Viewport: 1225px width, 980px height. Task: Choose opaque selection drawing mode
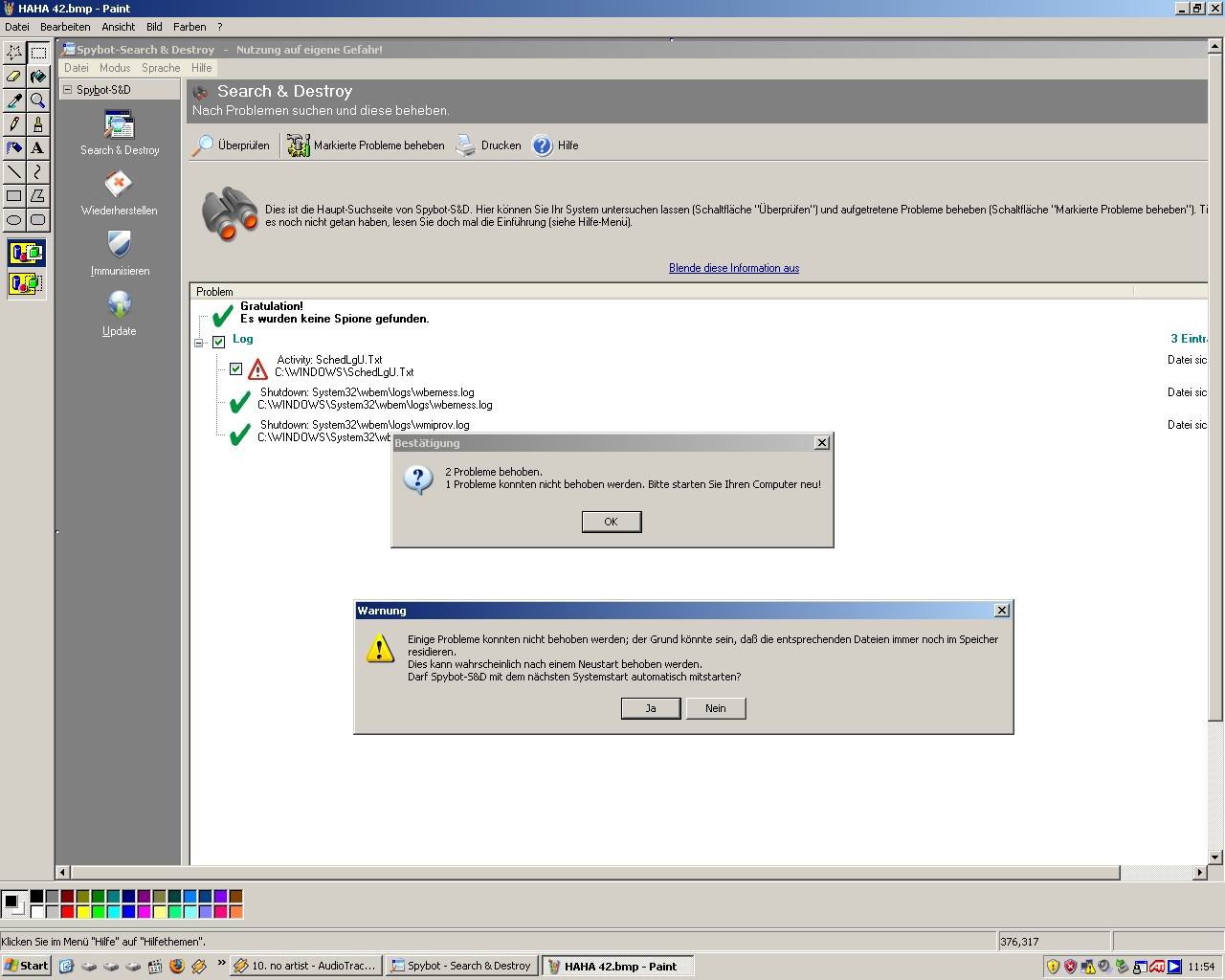click(26, 254)
